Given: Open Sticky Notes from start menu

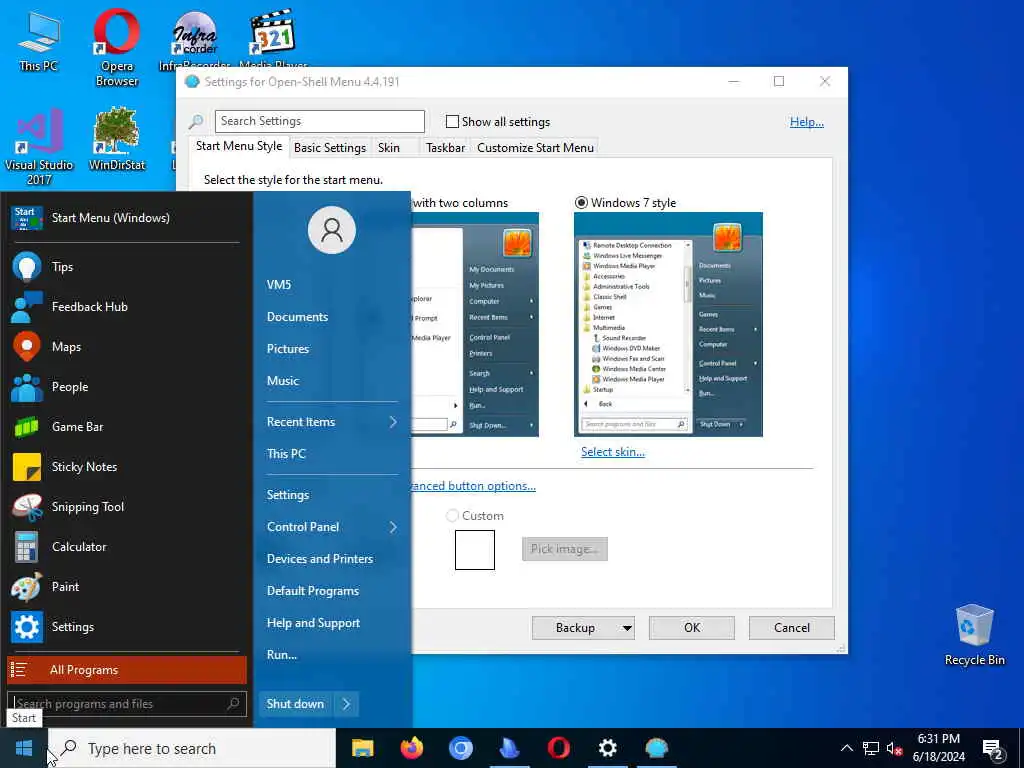Looking at the screenshot, I should [124, 466].
